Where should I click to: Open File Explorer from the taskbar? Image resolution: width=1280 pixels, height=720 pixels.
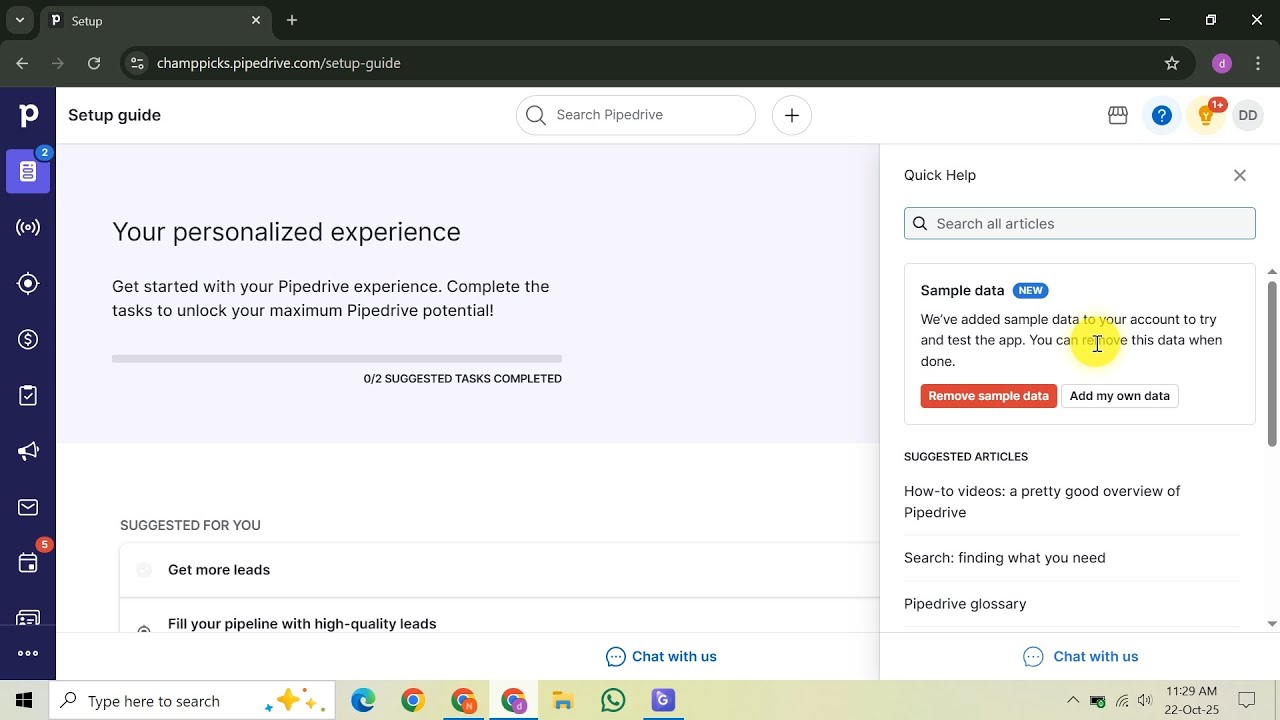click(563, 701)
